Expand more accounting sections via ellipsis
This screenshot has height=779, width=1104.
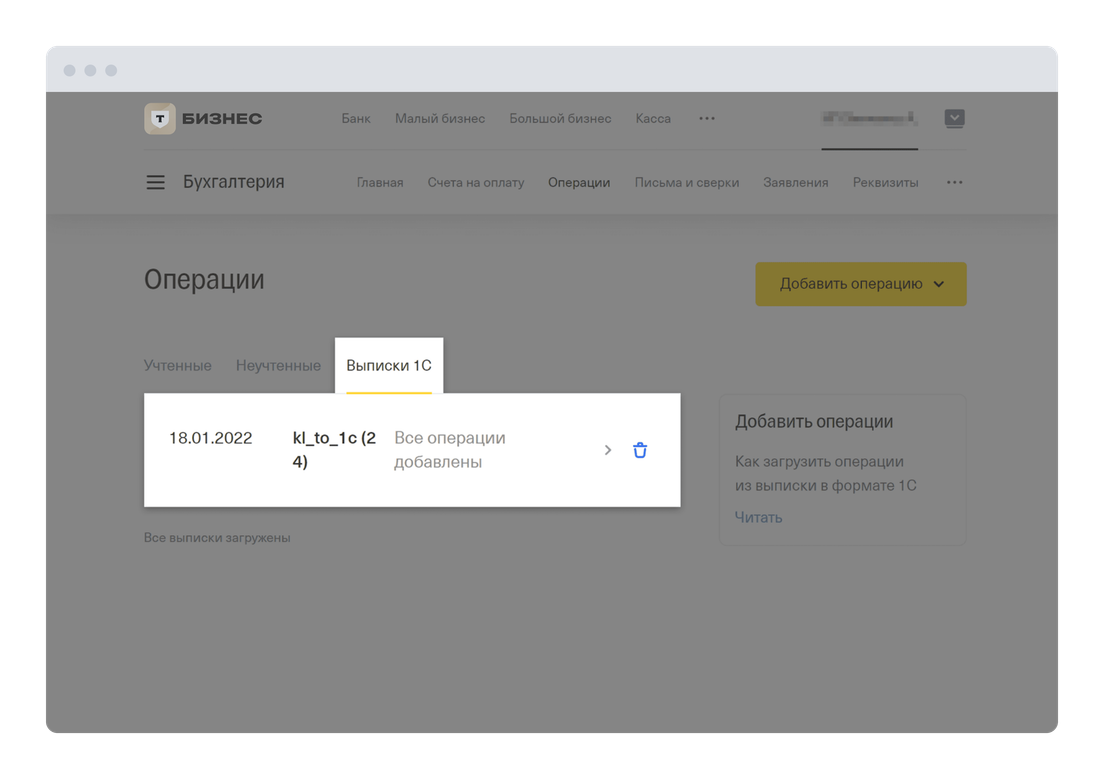pos(954,183)
